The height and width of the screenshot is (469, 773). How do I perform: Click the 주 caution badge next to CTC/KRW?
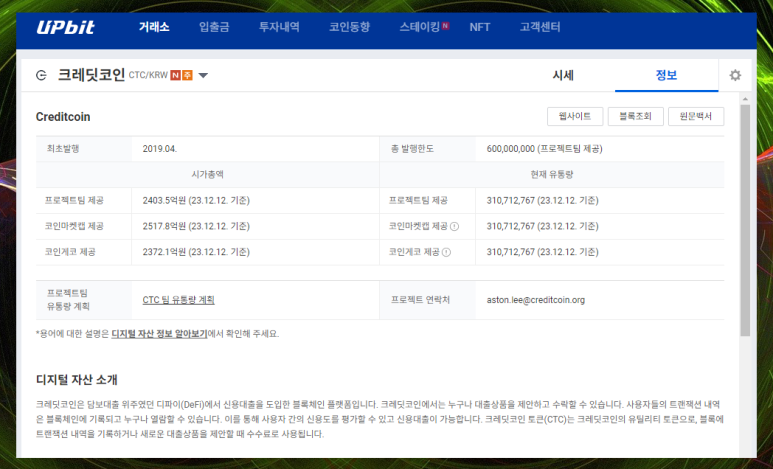[187, 75]
